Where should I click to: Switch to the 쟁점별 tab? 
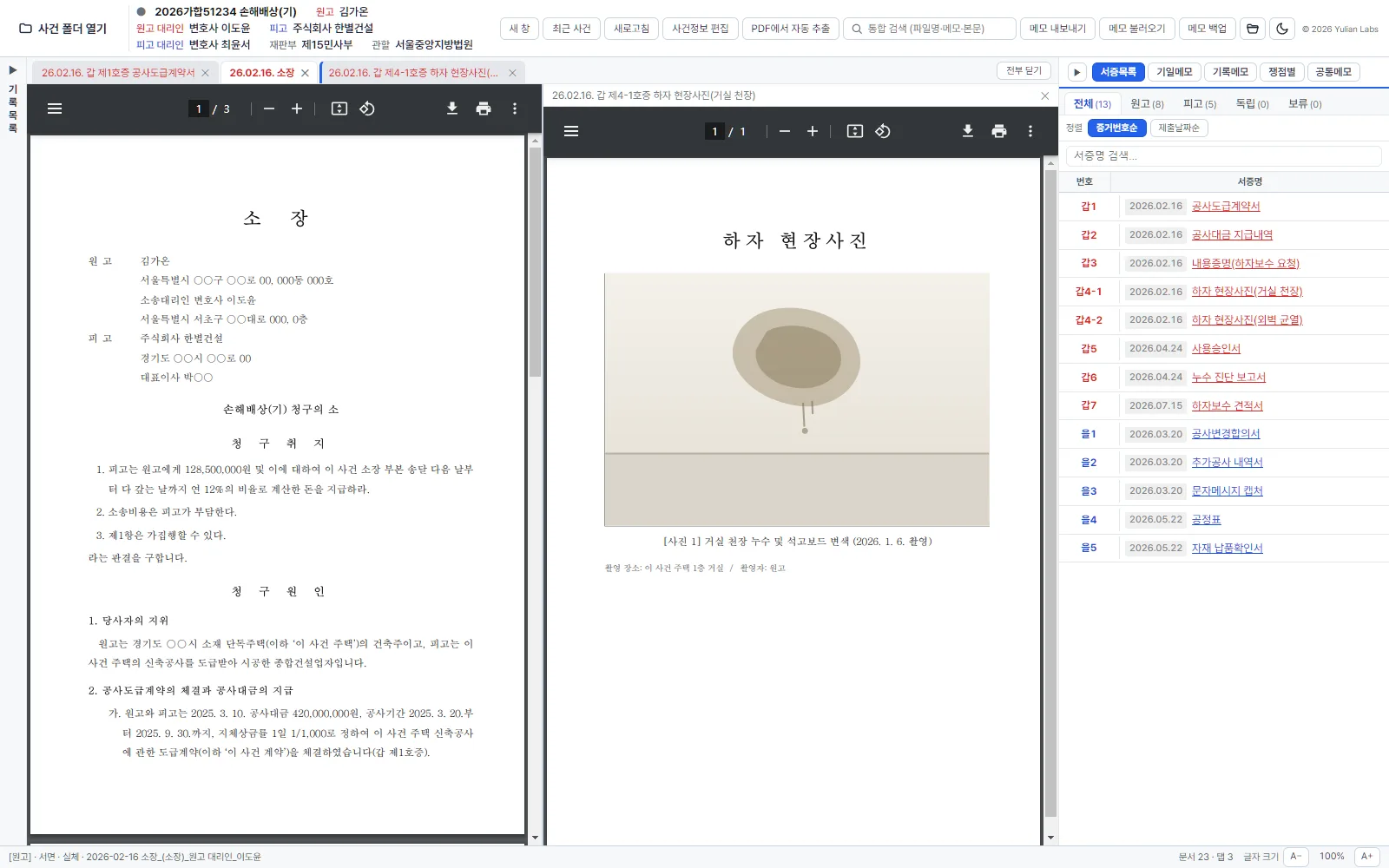coord(1281,72)
